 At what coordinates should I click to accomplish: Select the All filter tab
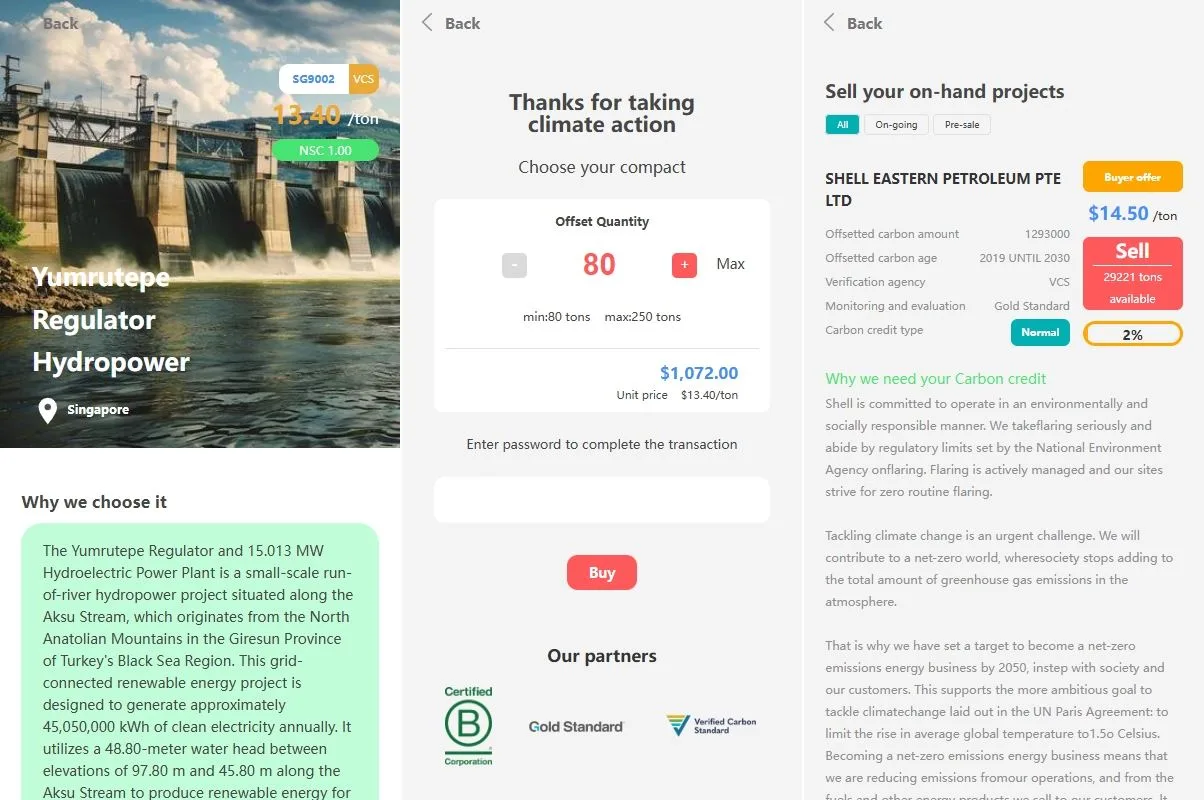click(x=842, y=125)
